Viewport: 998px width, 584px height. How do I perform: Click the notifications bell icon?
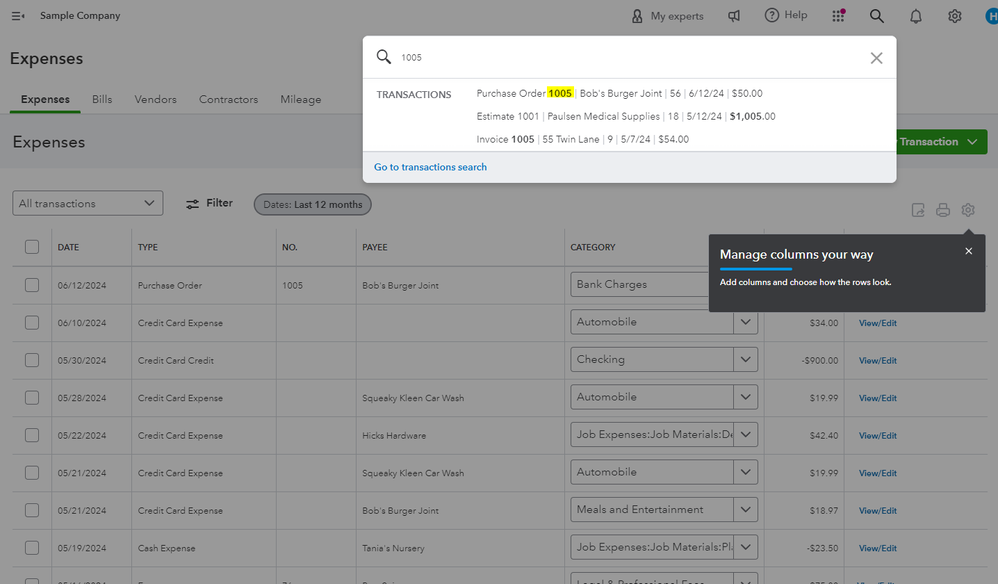916,16
